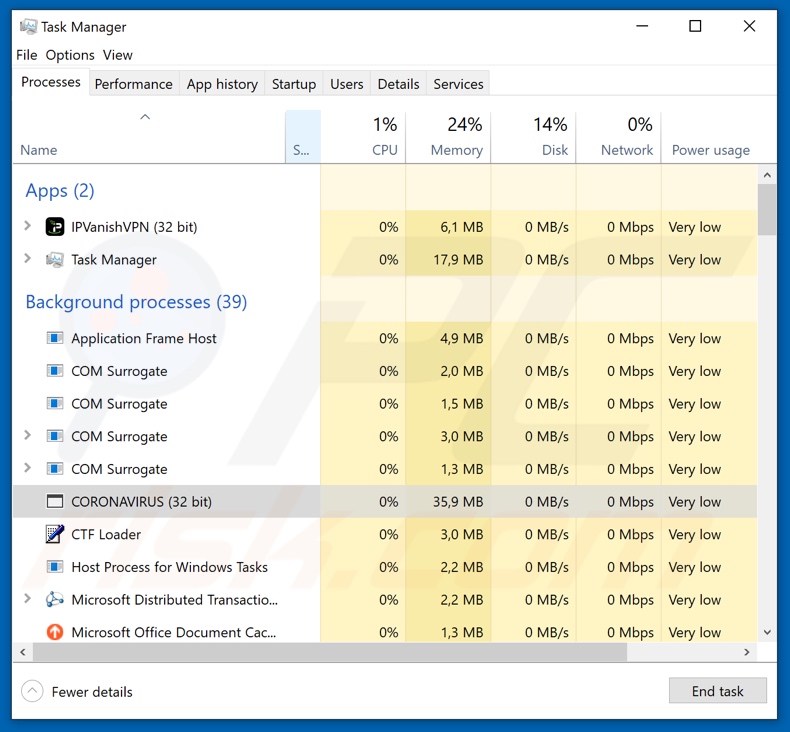Image resolution: width=790 pixels, height=732 pixels.
Task: Select Host Process for Windows Tasks name
Action: click(169, 567)
